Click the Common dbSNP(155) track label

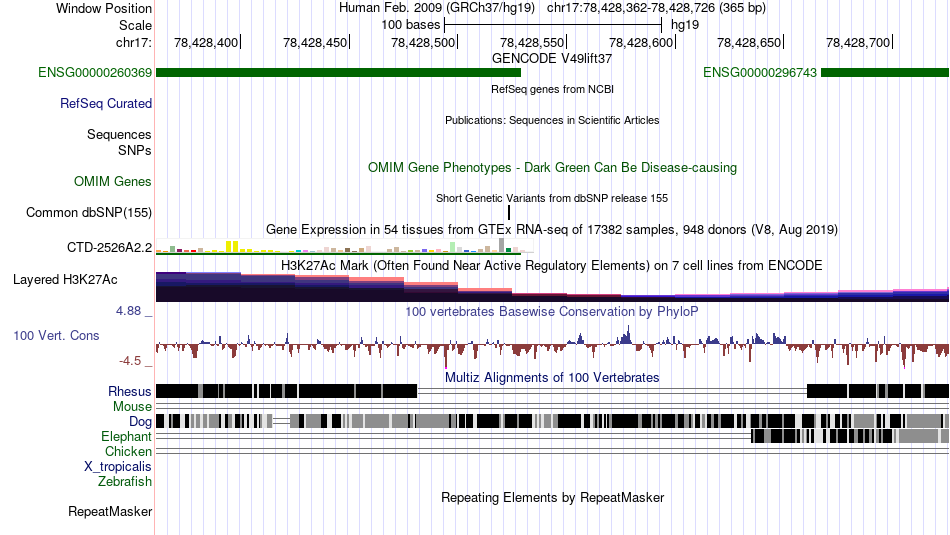click(x=89, y=213)
